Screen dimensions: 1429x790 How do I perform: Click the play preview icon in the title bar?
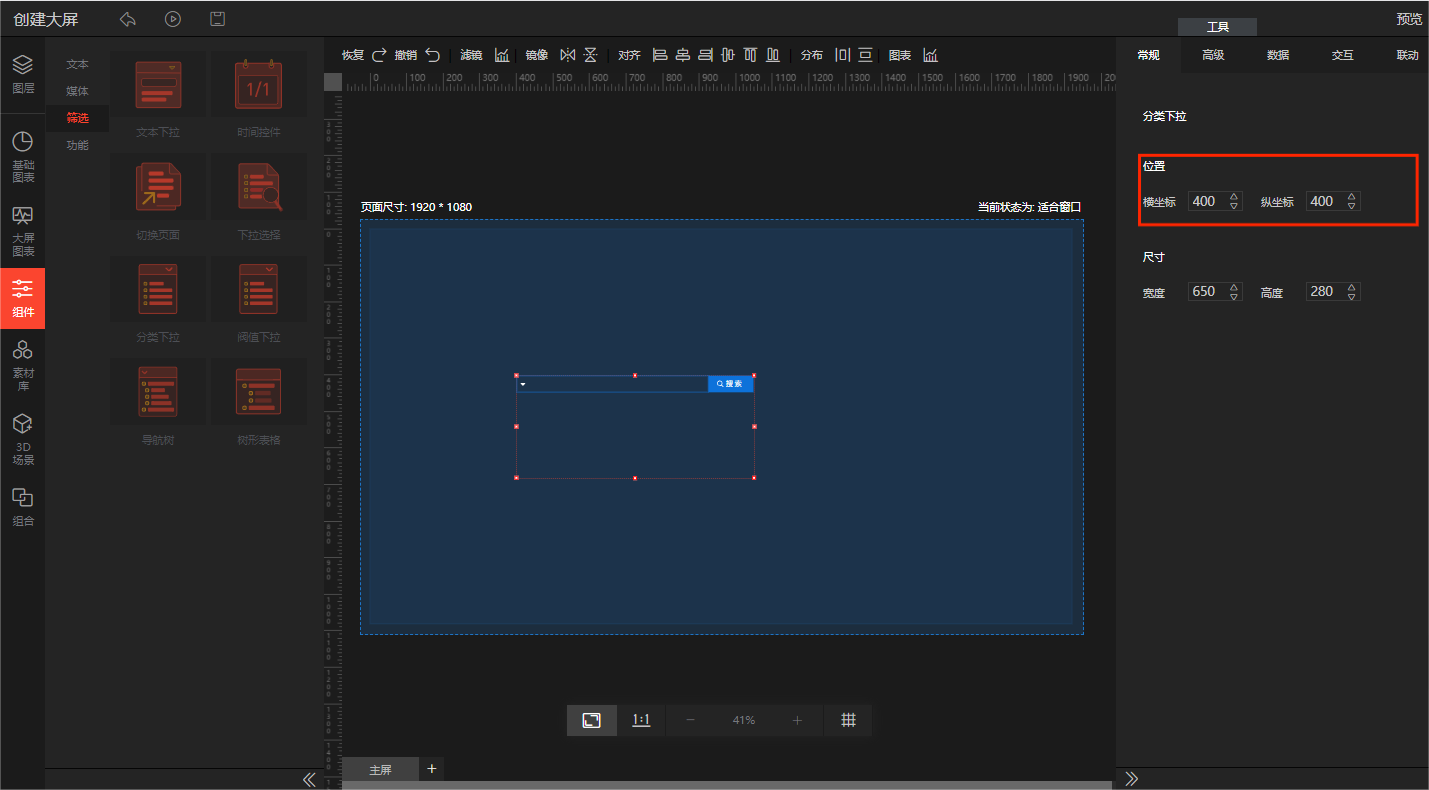(173, 19)
